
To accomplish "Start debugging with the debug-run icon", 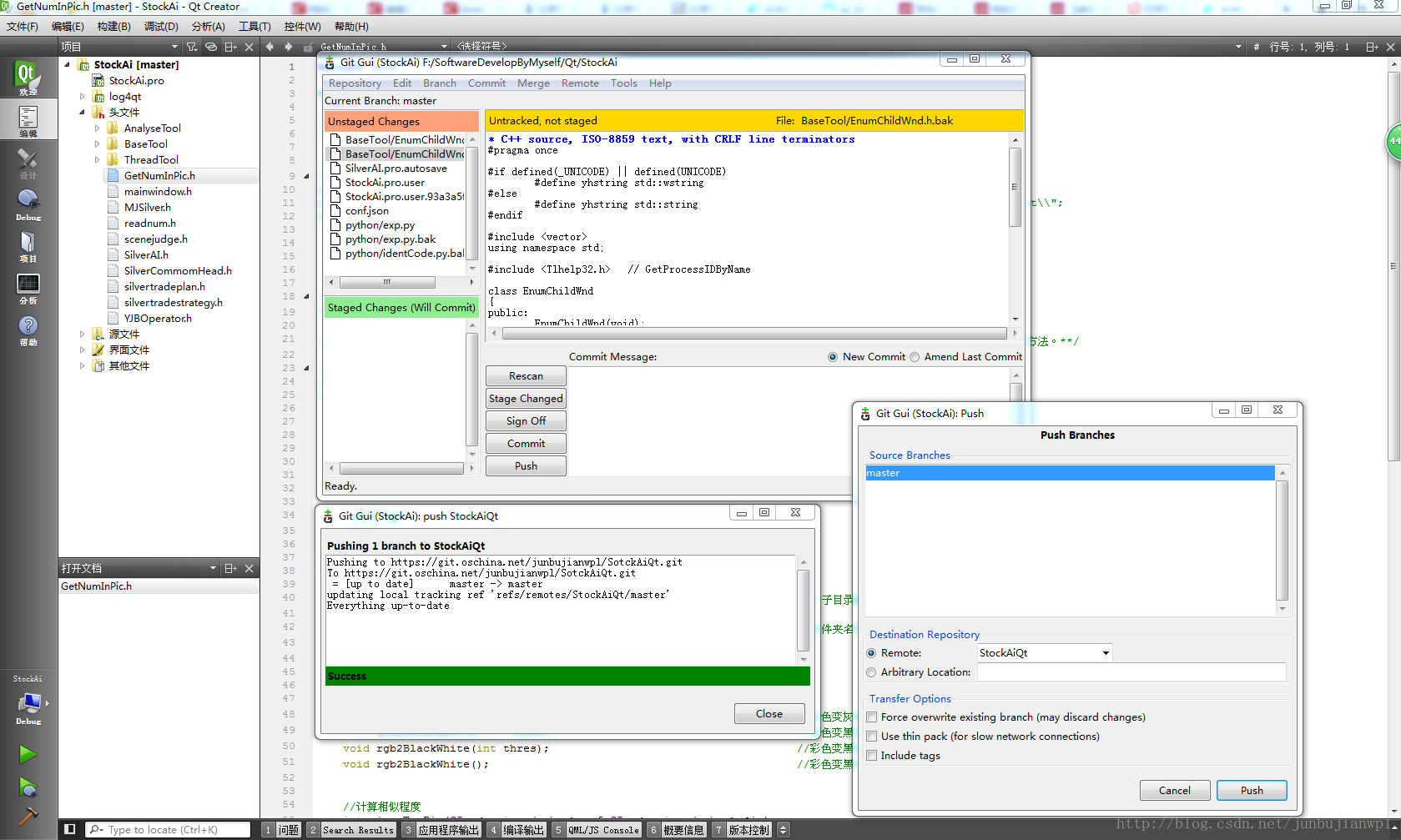I will 28,787.
